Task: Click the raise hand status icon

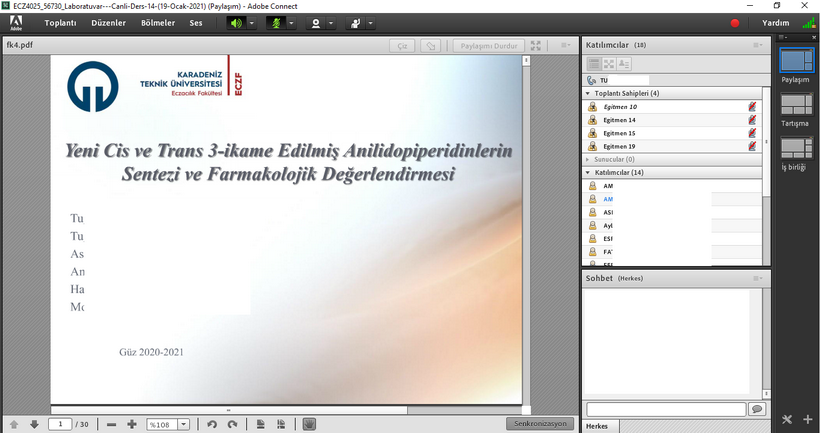Action: pyautogui.click(x=354, y=23)
